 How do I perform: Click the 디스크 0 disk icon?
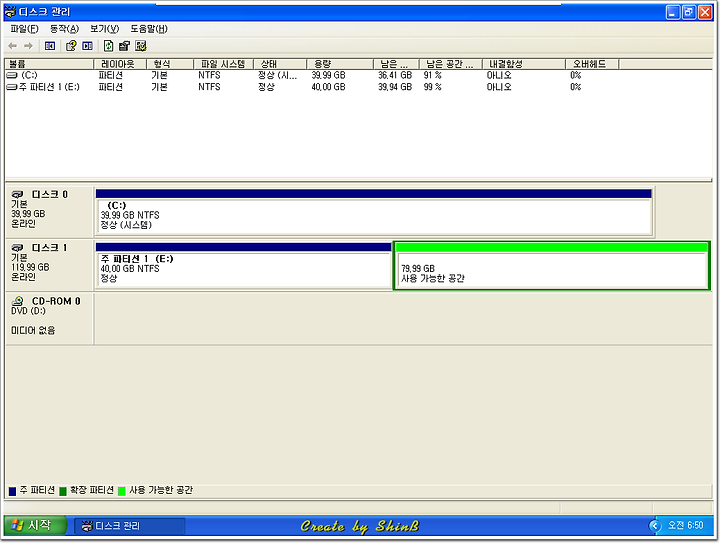[x=17, y=195]
